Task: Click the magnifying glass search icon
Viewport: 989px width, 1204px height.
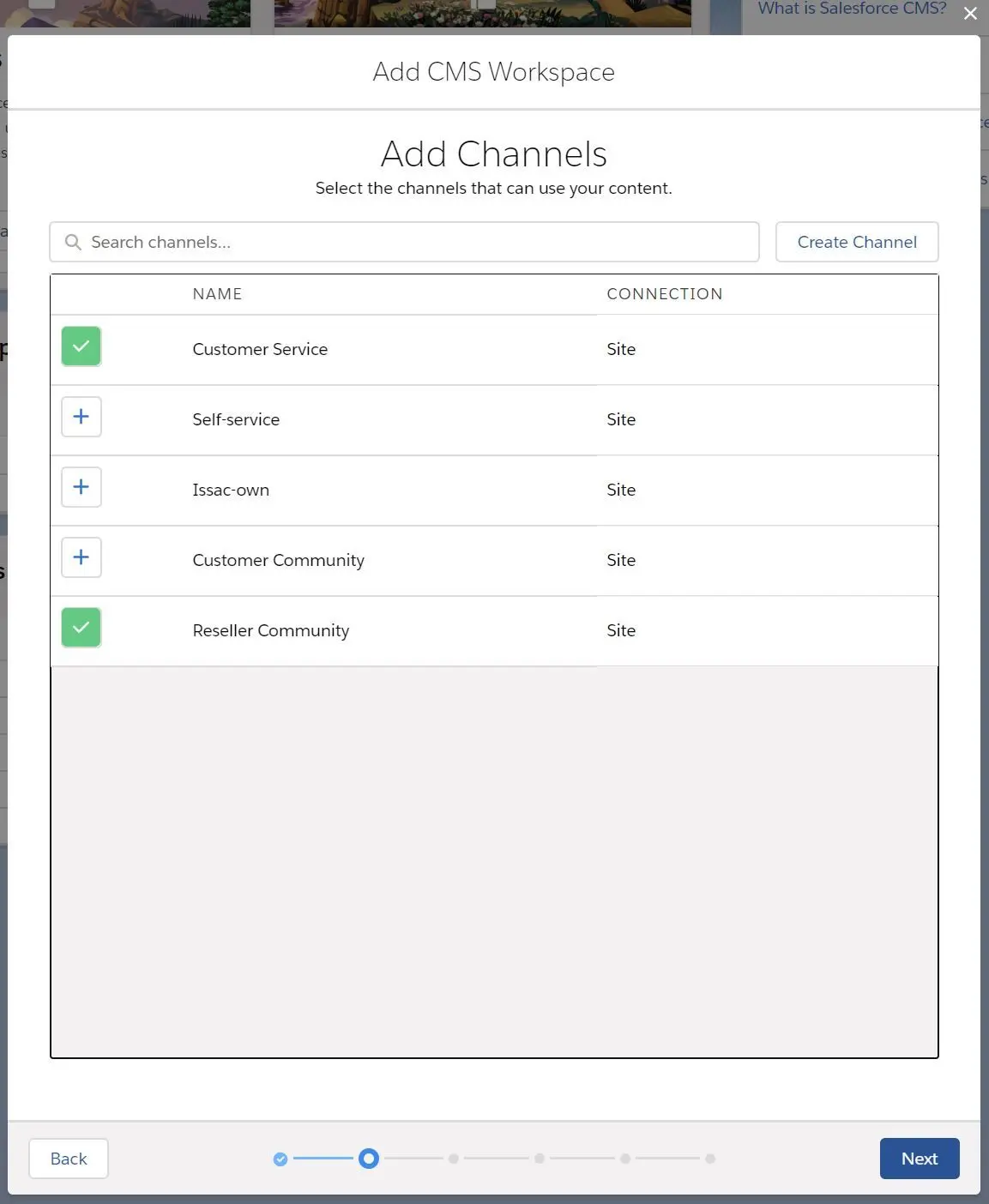Action: coord(74,243)
